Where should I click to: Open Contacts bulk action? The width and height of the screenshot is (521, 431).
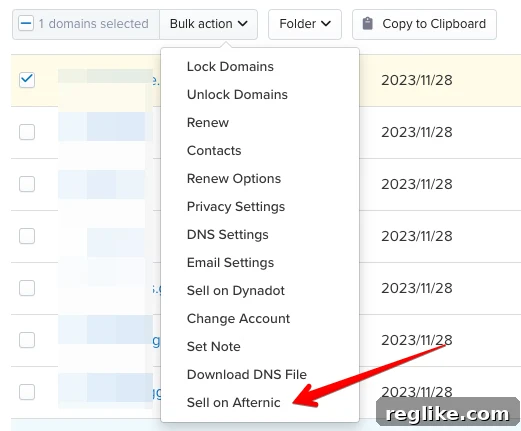[214, 151]
